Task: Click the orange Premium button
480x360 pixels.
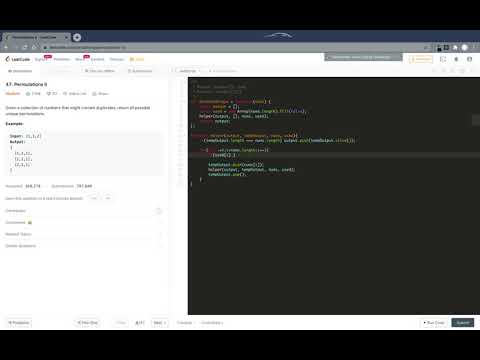Action: 421,59
